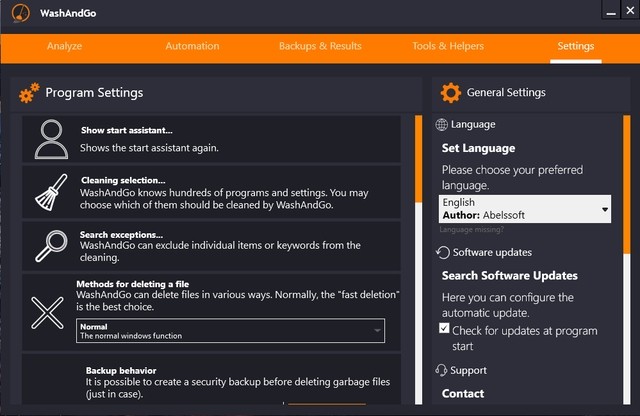
Task: Click the X icon for file deletion methods
Action: [47, 312]
